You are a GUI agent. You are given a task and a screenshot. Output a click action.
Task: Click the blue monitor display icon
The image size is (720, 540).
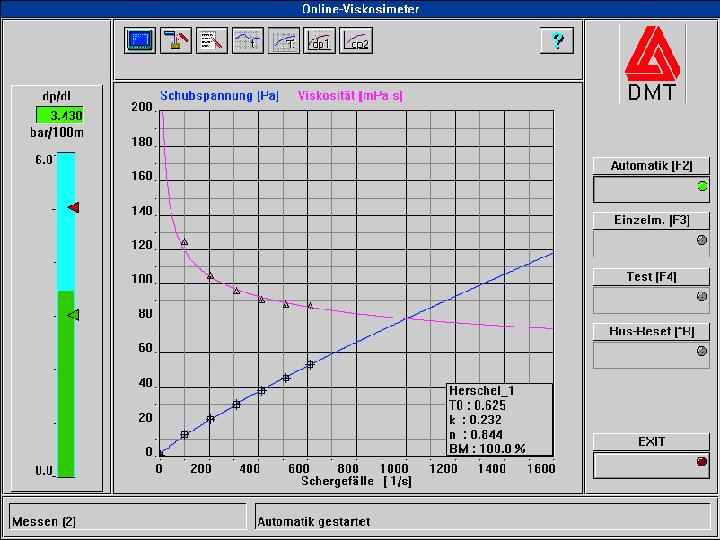click(139, 40)
